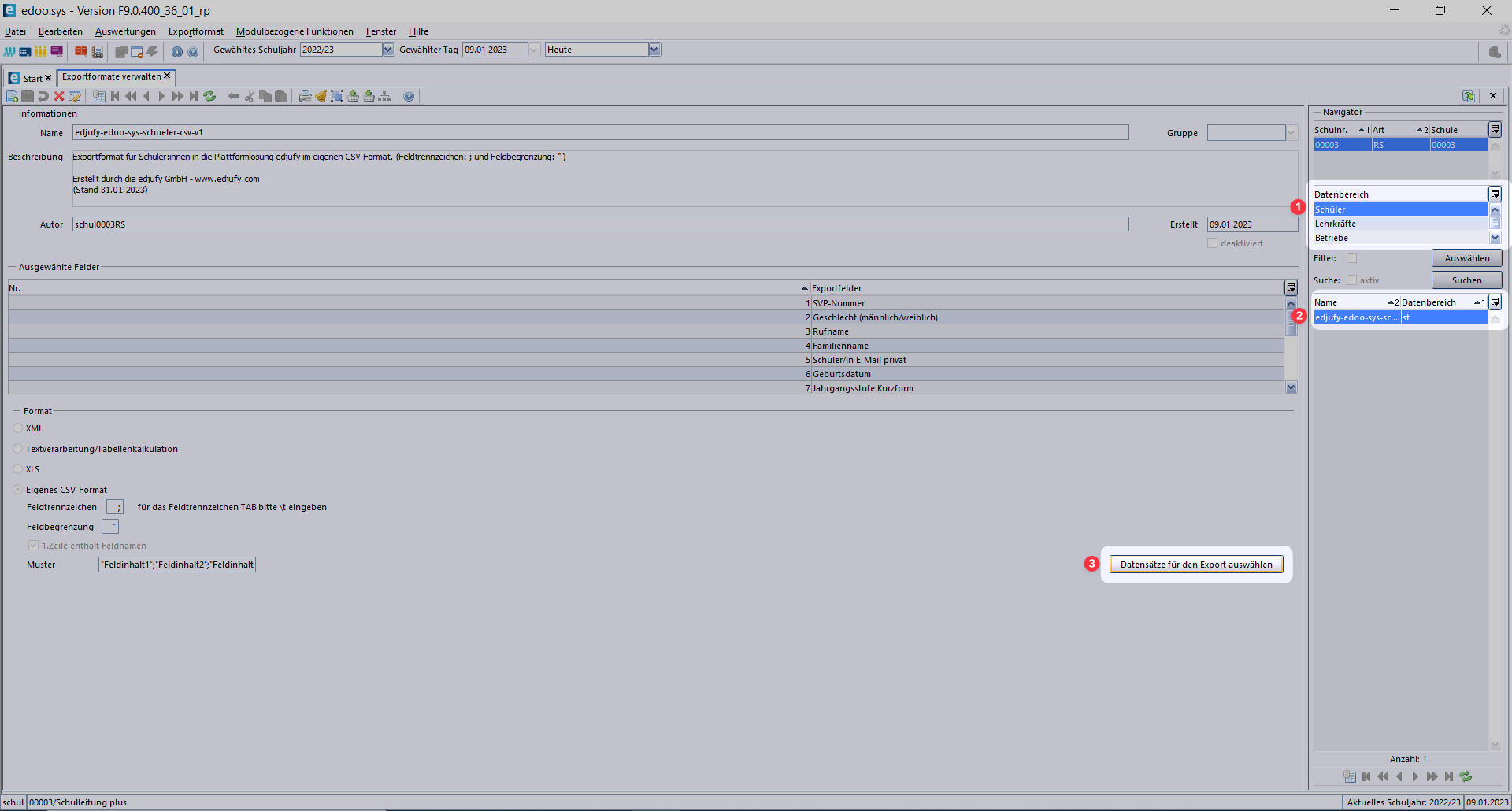Switch to the Start tab
Screen dimensions: 1512x811
(x=32, y=78)
